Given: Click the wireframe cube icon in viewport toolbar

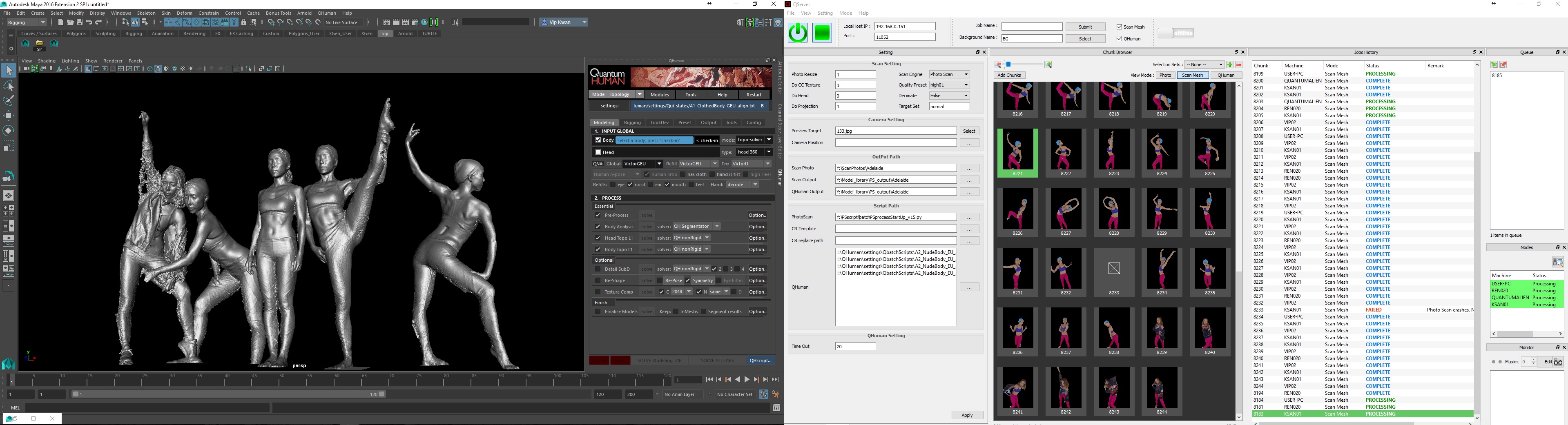Looking at the screenshot, I should point(150,69).
